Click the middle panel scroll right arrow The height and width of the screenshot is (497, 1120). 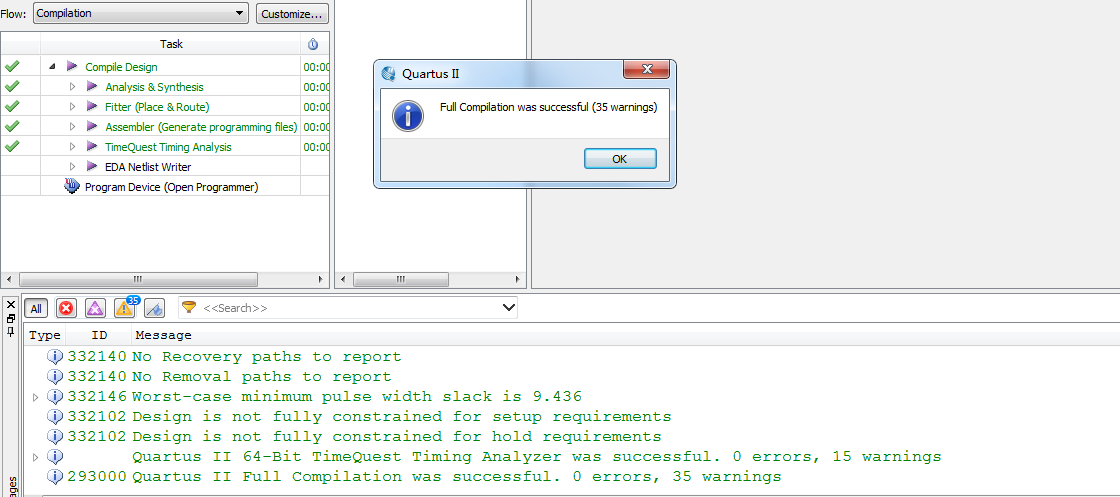pyautogui.click(x=518, y=279)
